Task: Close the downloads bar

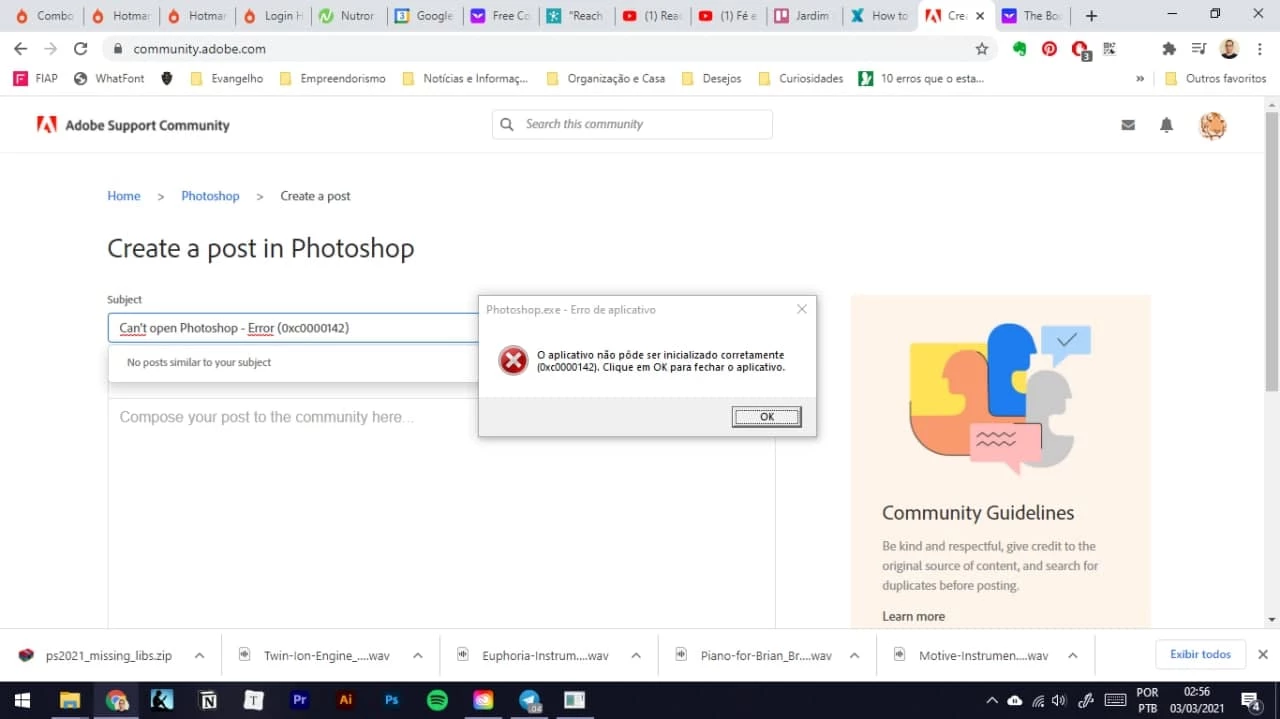Action: (x=1262, y=654)
